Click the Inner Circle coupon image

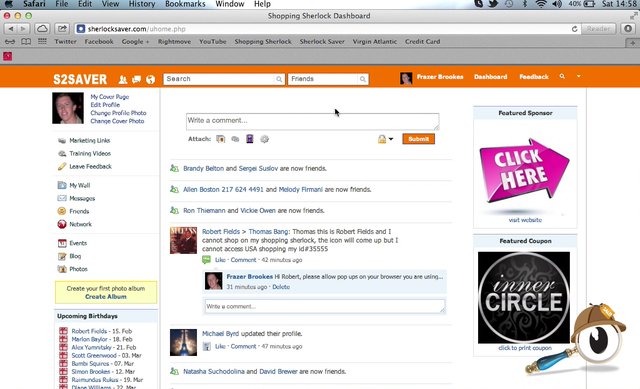click(x=524, y=298)
